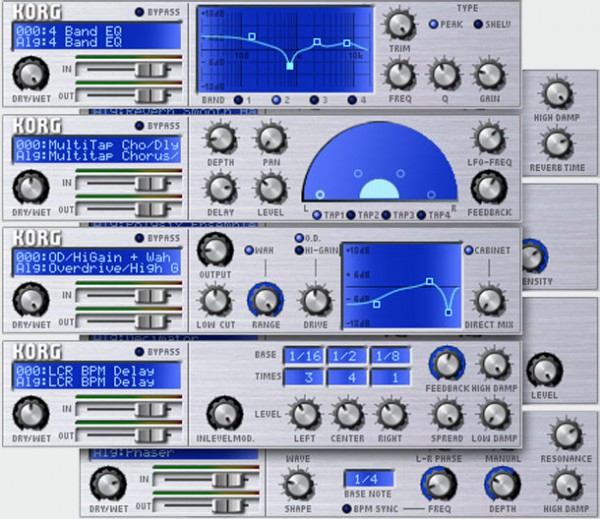Click the FREQ knob in the 4 Band EQ panel
600x519 pixels.
[x=399, y=75]
